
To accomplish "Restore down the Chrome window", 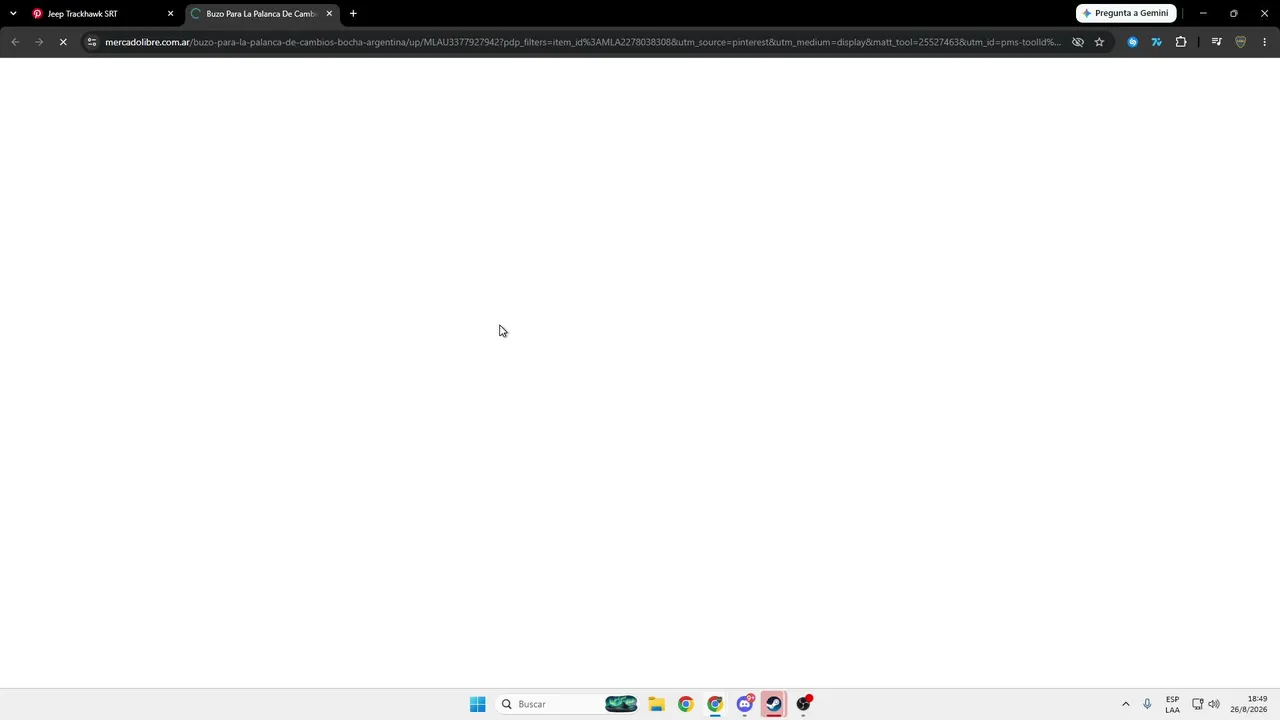I will point(1234,13).
